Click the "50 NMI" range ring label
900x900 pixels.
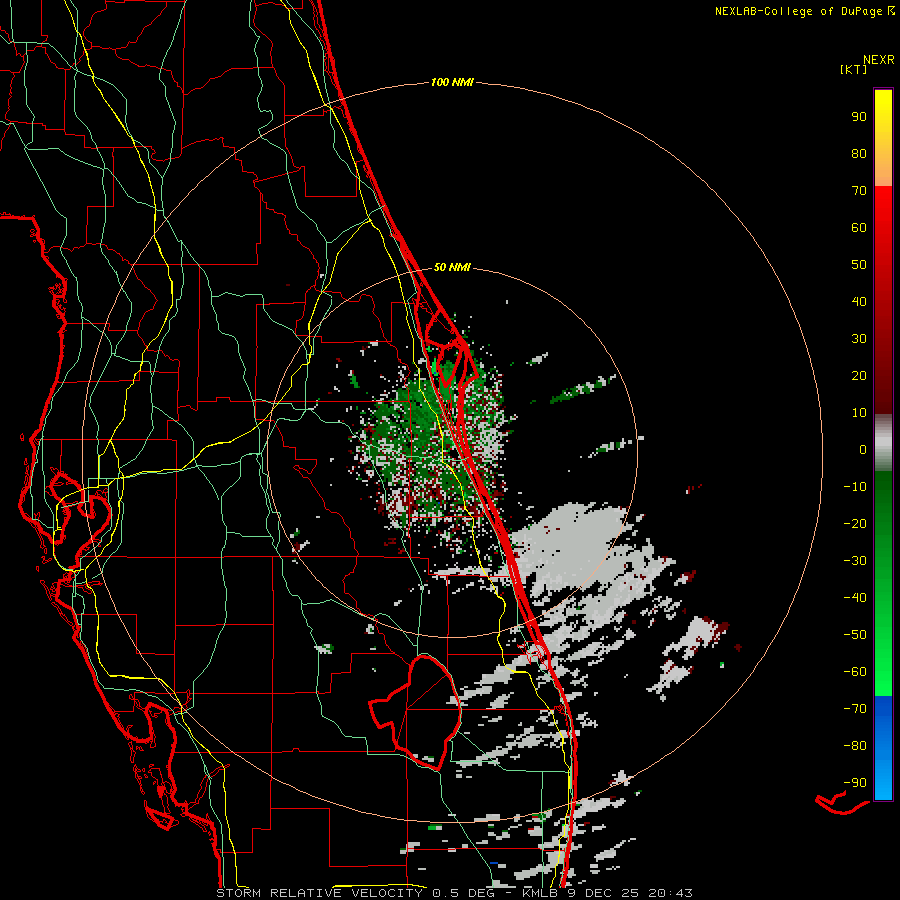(x=452, y=267)
